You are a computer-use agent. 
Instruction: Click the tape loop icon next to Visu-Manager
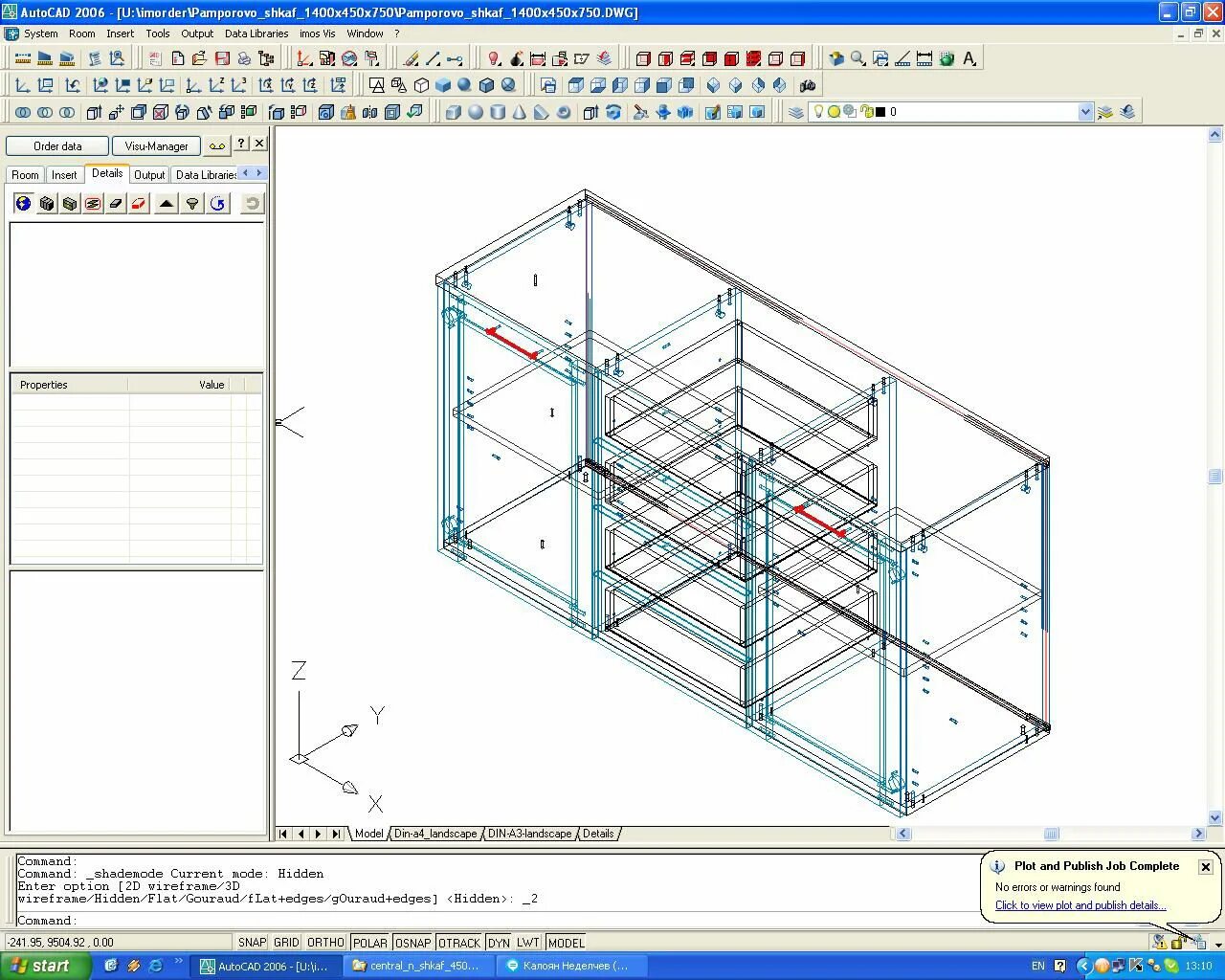[x=217, y=145]
